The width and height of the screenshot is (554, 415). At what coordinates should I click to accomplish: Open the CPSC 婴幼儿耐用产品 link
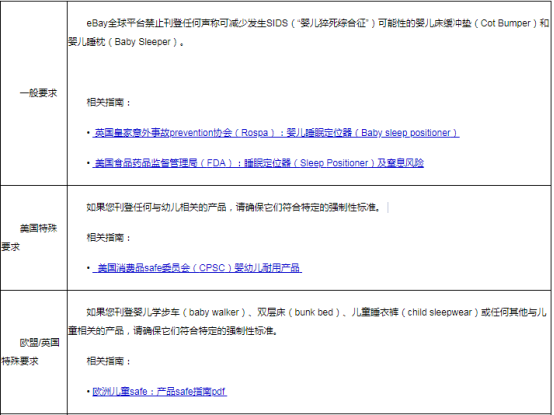click(x=197, y=268)
